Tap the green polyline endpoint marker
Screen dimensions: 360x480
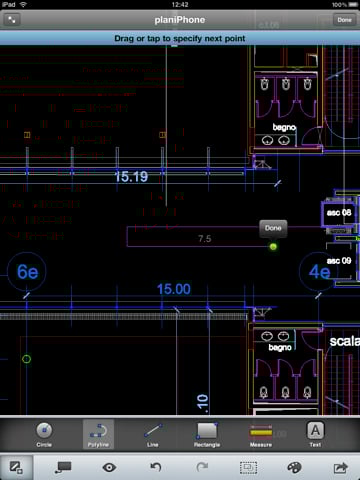273,247
